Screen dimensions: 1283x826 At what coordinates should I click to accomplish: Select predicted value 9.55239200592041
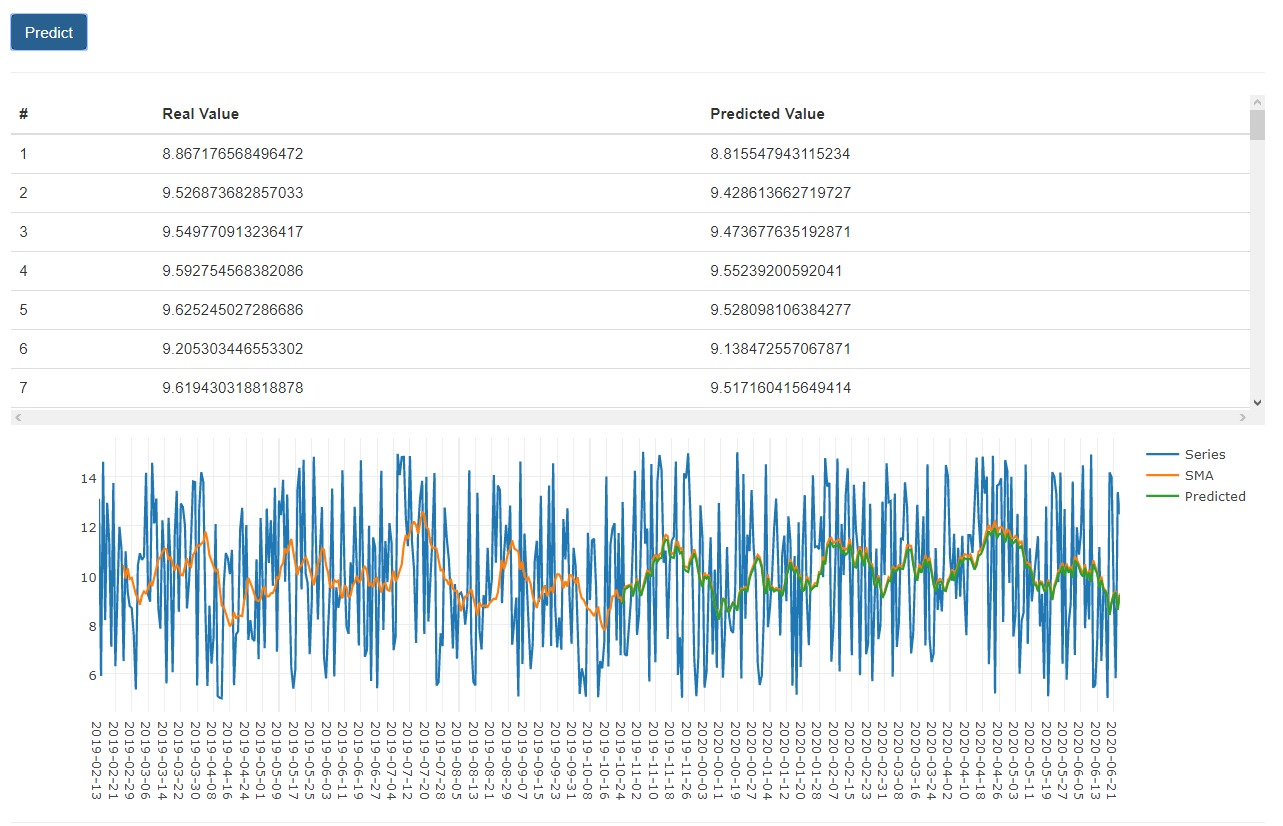(777, 271)
